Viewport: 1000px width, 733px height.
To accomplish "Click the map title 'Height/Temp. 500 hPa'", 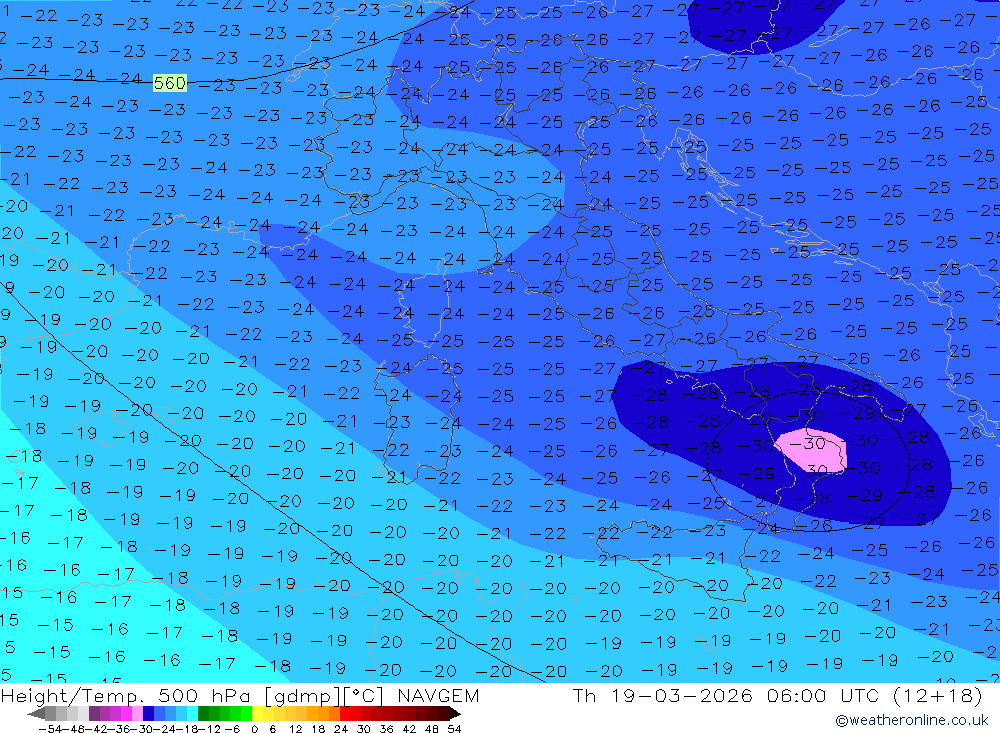I will point(128,695).
